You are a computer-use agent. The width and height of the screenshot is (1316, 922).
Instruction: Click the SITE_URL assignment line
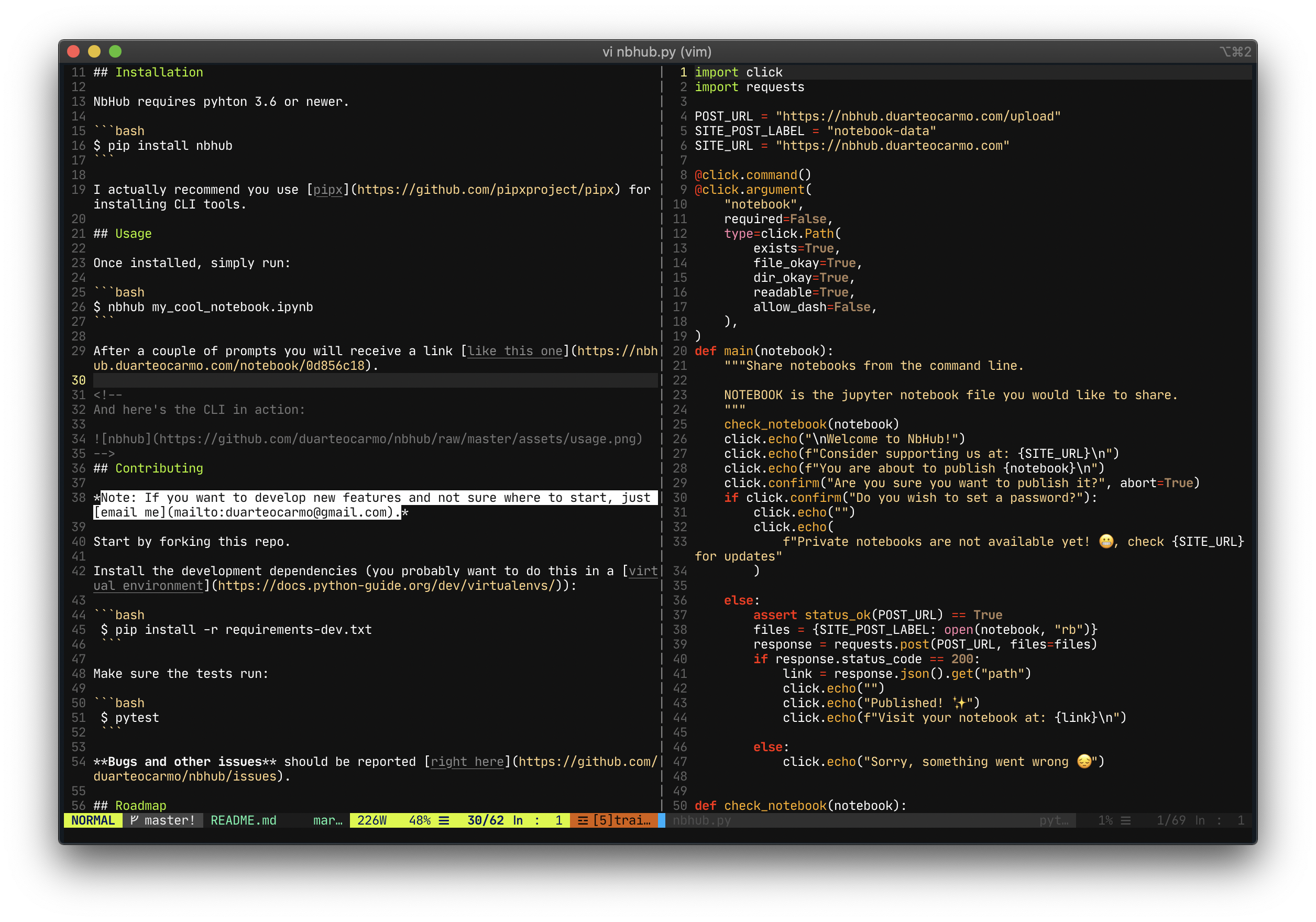coord(852,146)
